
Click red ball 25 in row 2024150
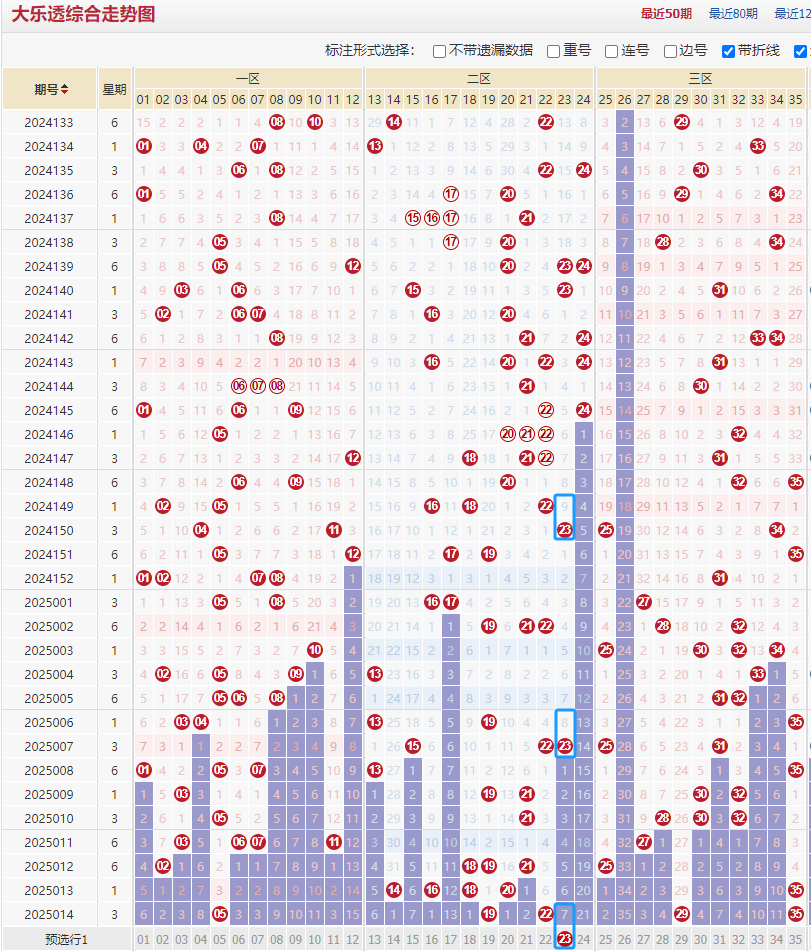[605, 530]
